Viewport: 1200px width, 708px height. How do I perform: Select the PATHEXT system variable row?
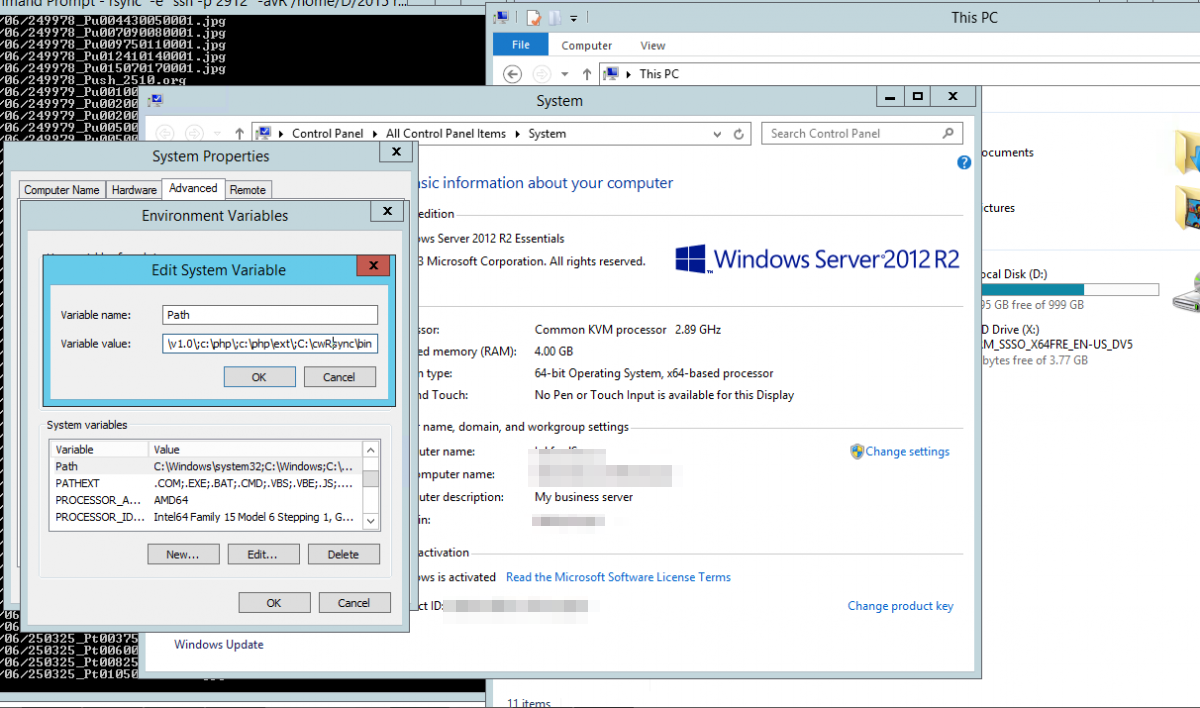pyautogui.click(x=206, y=483)
